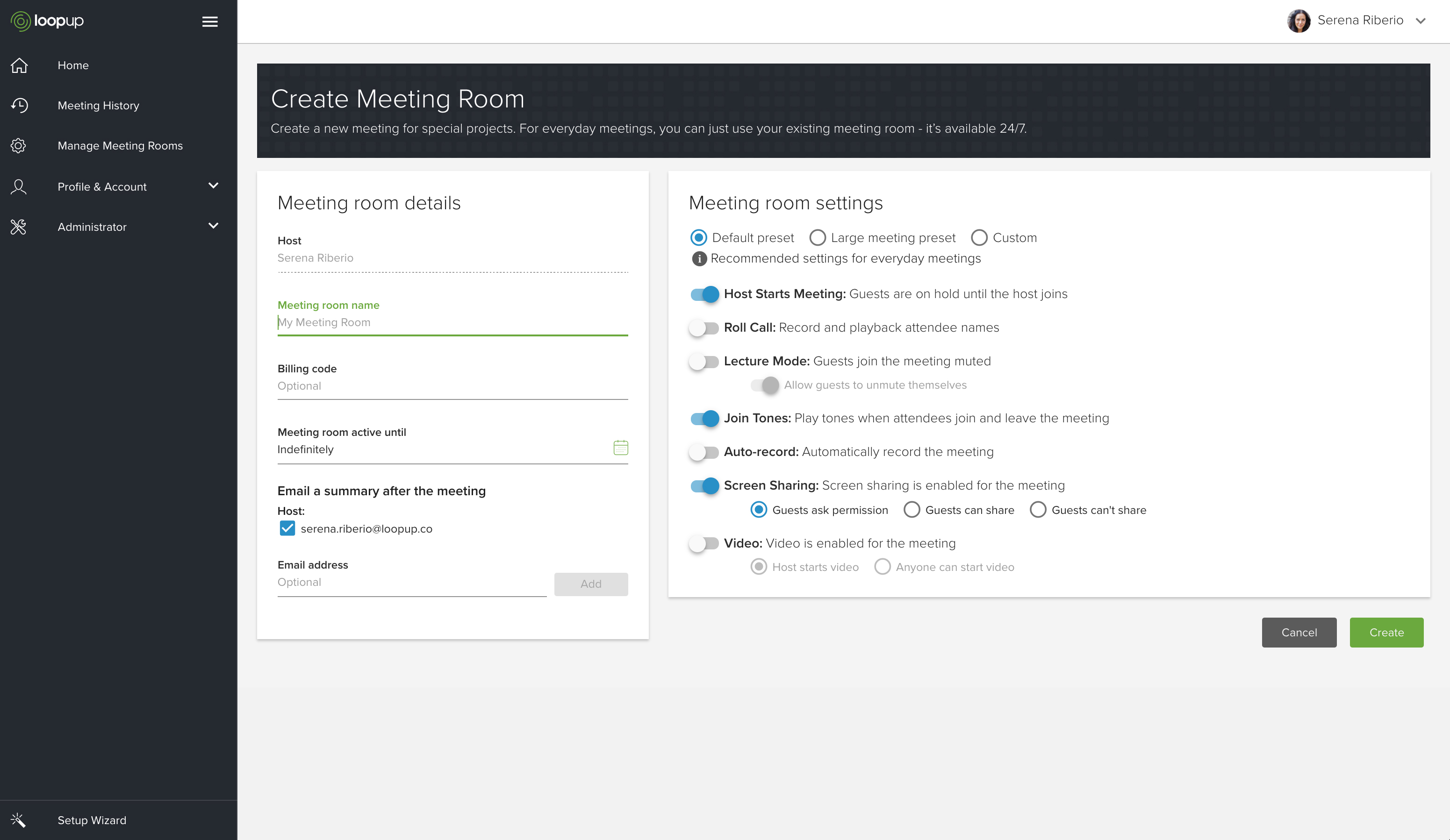Click the Home house icon
This screenshot has width=1450, height=840.
tap(19, 65)
